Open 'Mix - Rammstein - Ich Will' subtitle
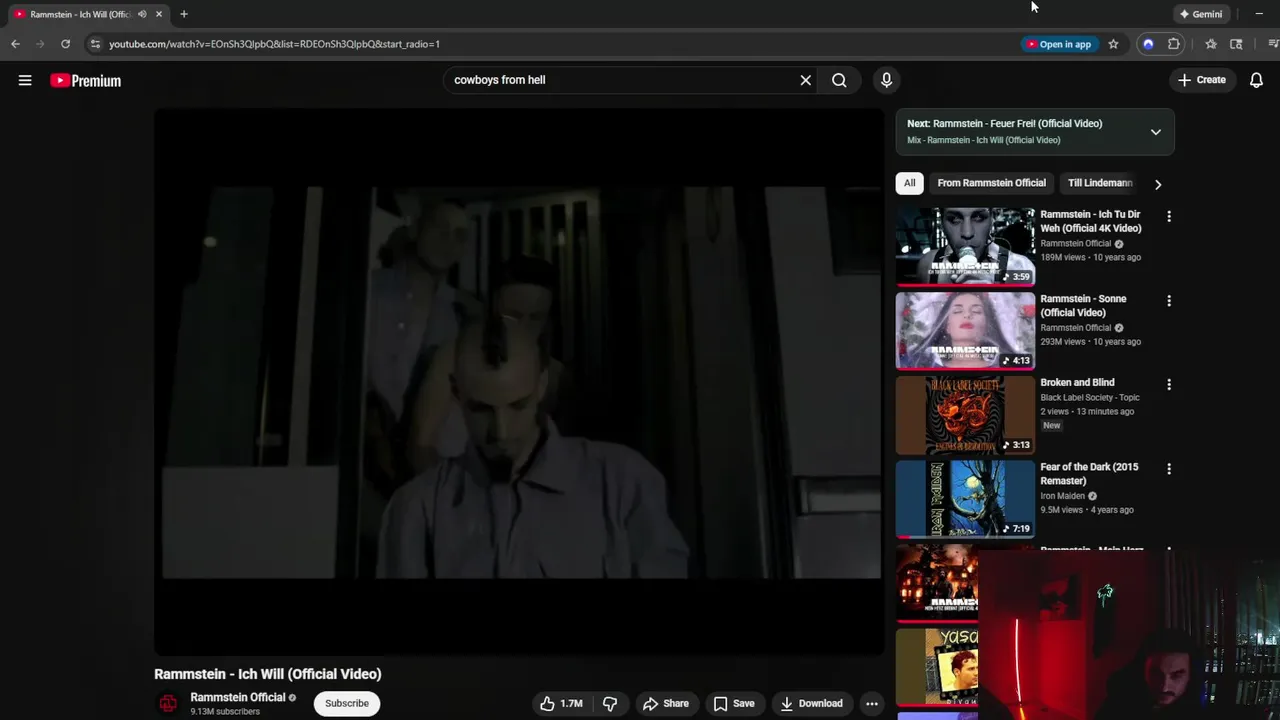The width and height of the screenshot is (1280, 720). pyautogui.click(x=983, y=140)
